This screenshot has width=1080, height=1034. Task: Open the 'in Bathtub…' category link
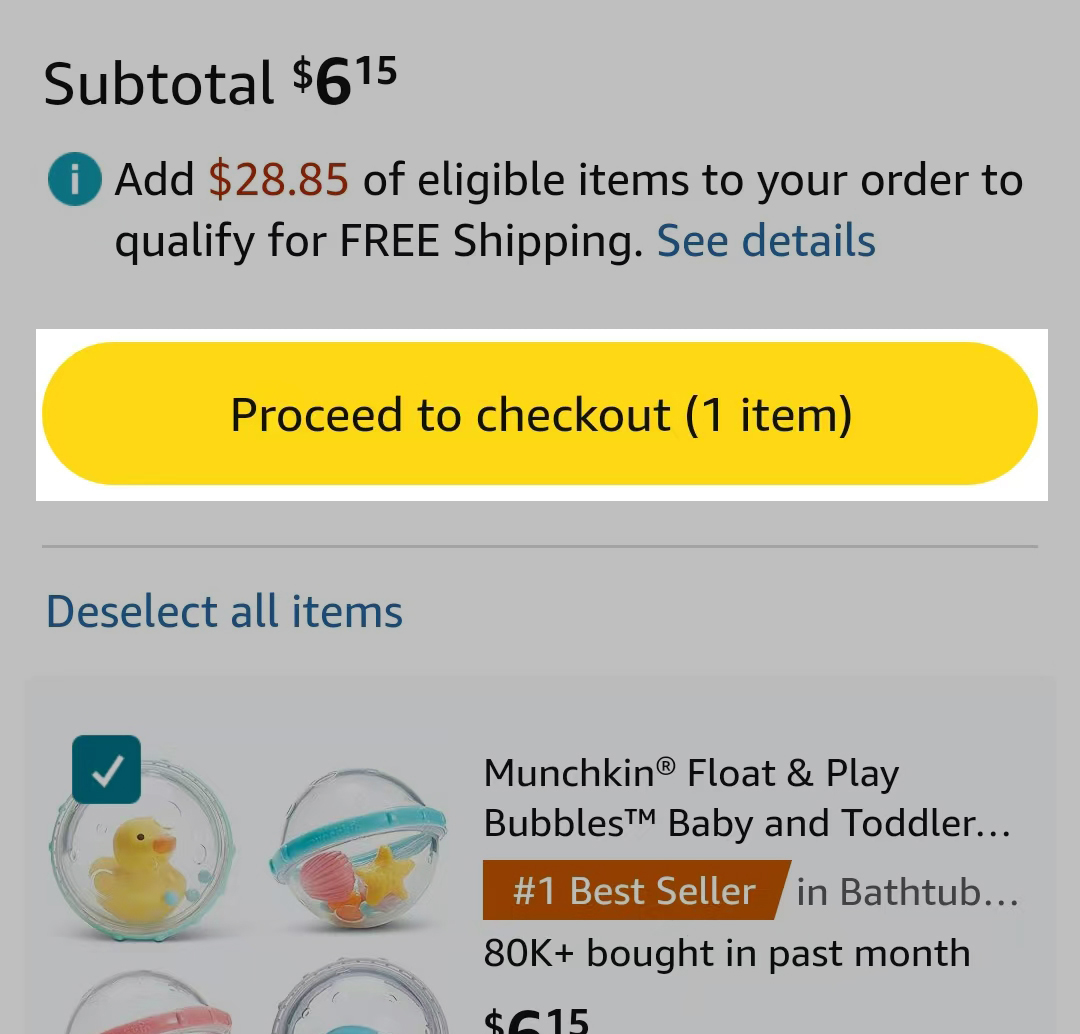coord(906,891)
